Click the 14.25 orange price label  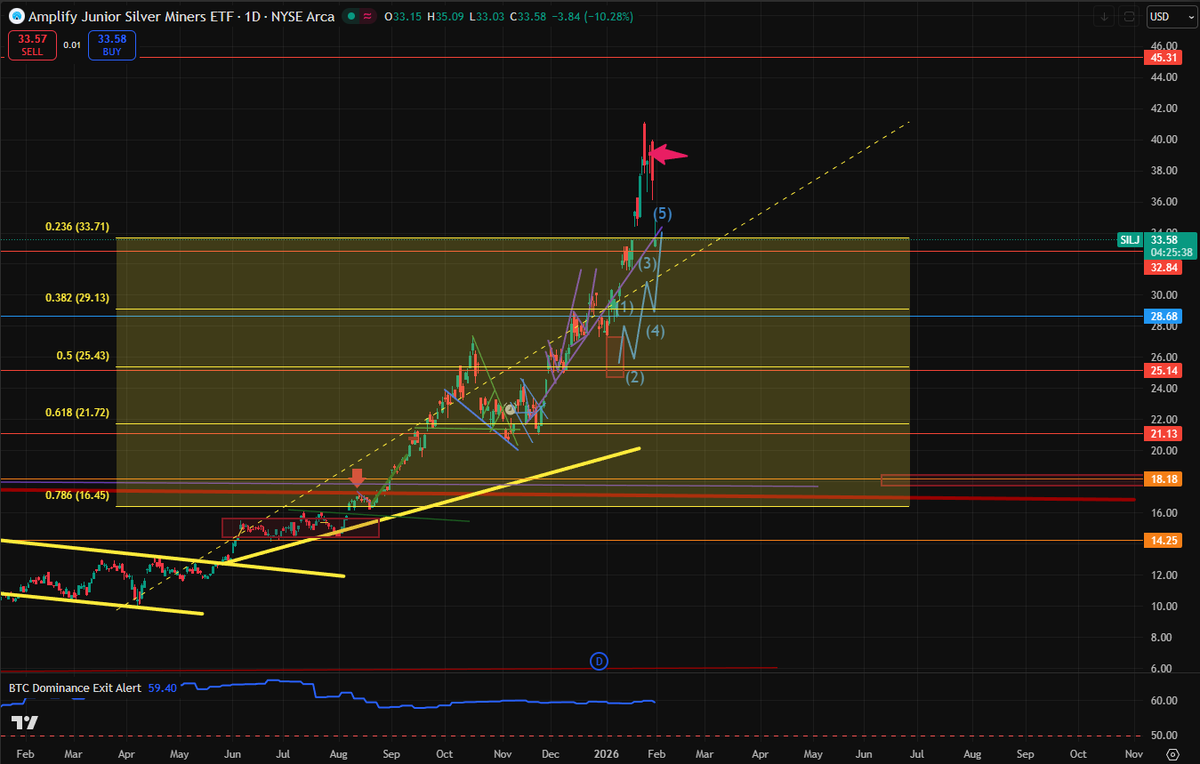[x=1163, y=541]
